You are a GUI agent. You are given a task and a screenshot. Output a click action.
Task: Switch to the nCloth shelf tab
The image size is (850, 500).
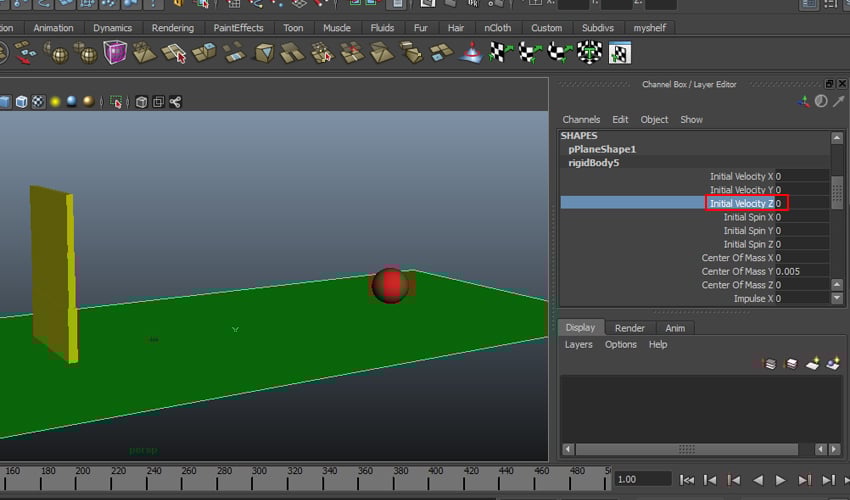[498, 28]
